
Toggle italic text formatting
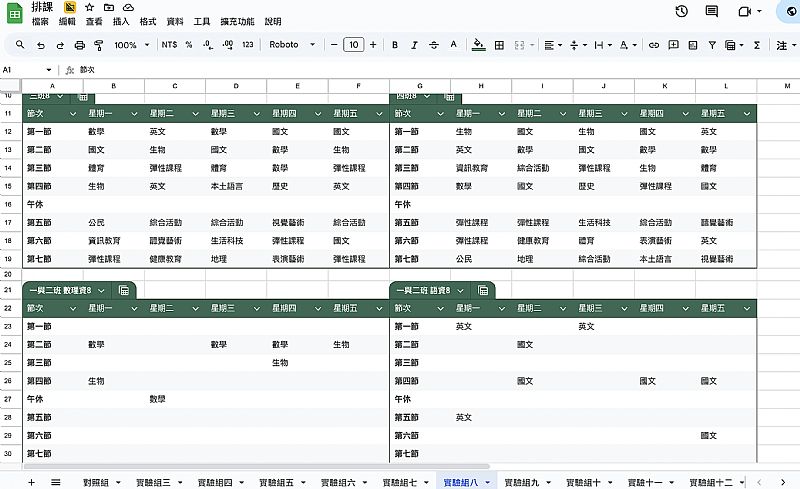point(413,45)
